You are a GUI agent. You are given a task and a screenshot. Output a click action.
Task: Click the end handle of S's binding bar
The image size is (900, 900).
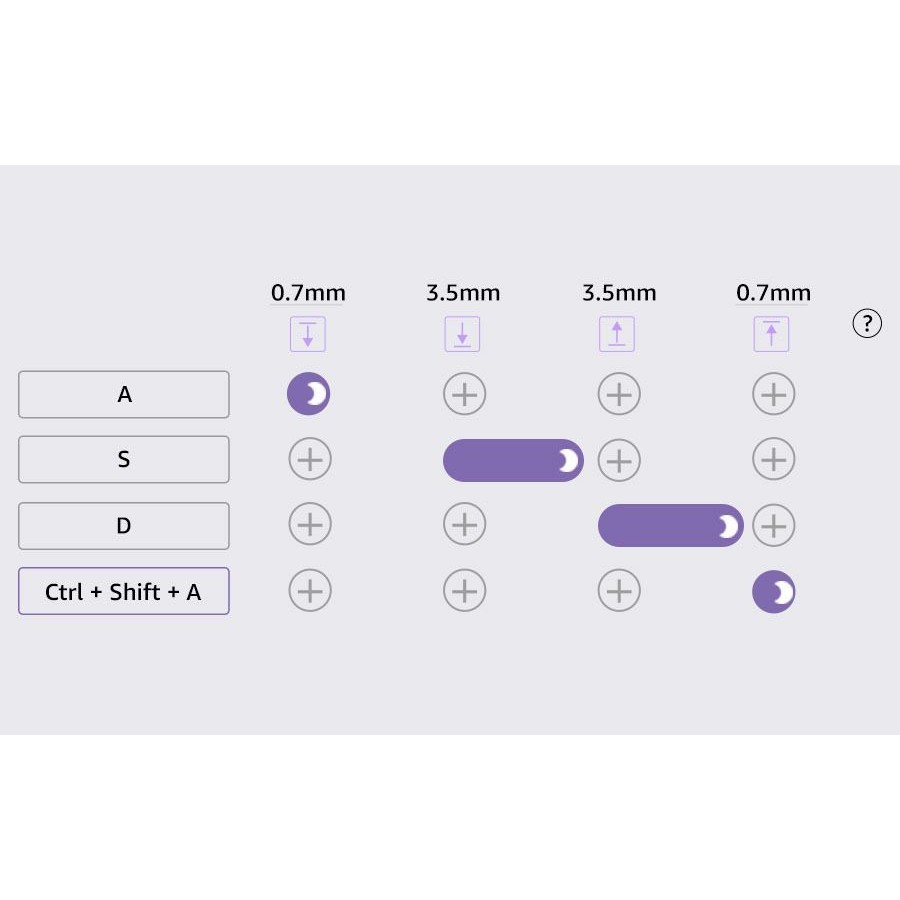click(x=567, y=460)
